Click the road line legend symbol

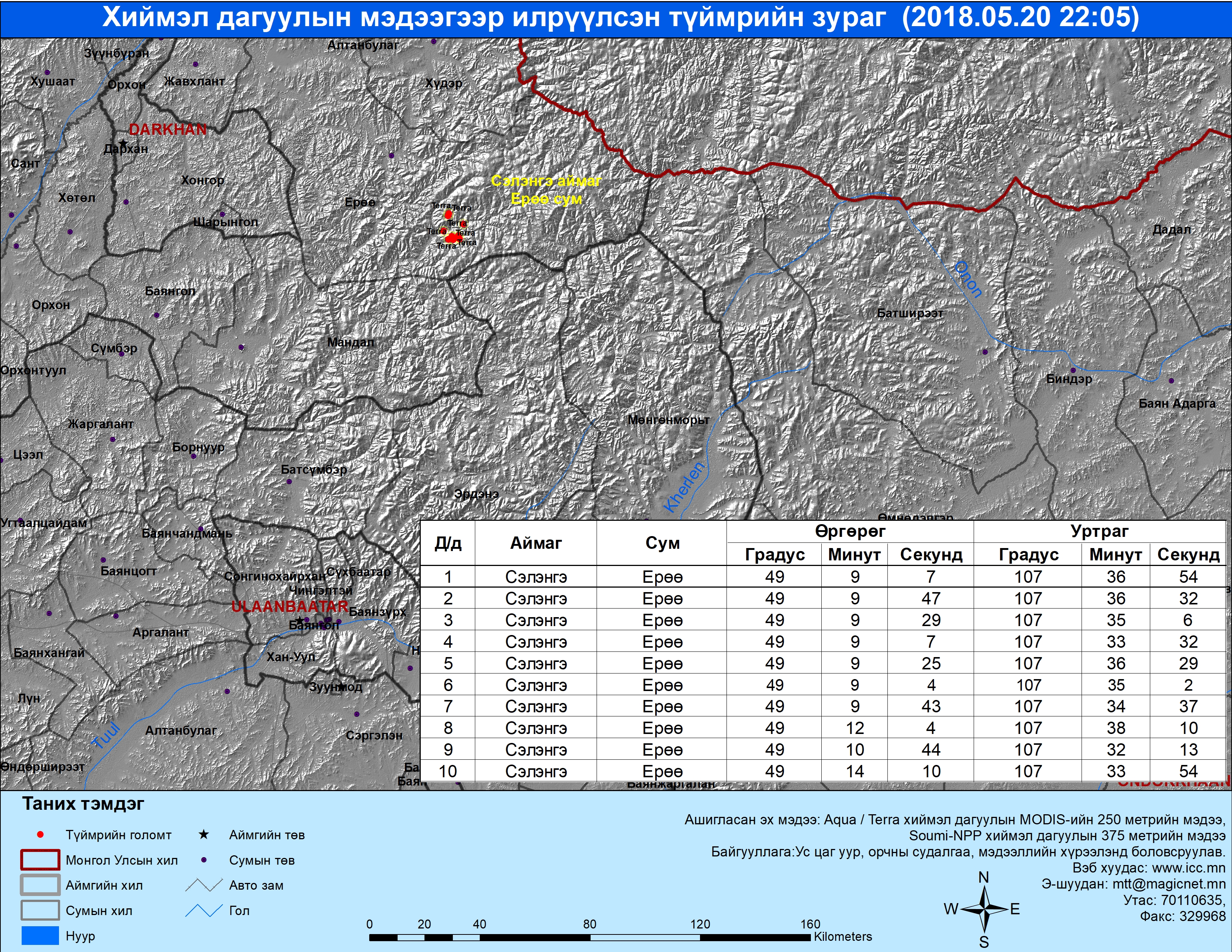pos(203,886)
